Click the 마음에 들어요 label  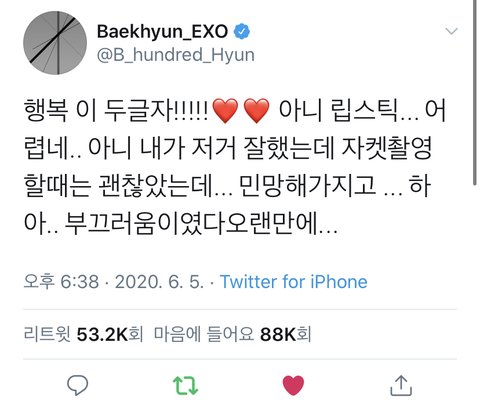click(x=204, y=334)
